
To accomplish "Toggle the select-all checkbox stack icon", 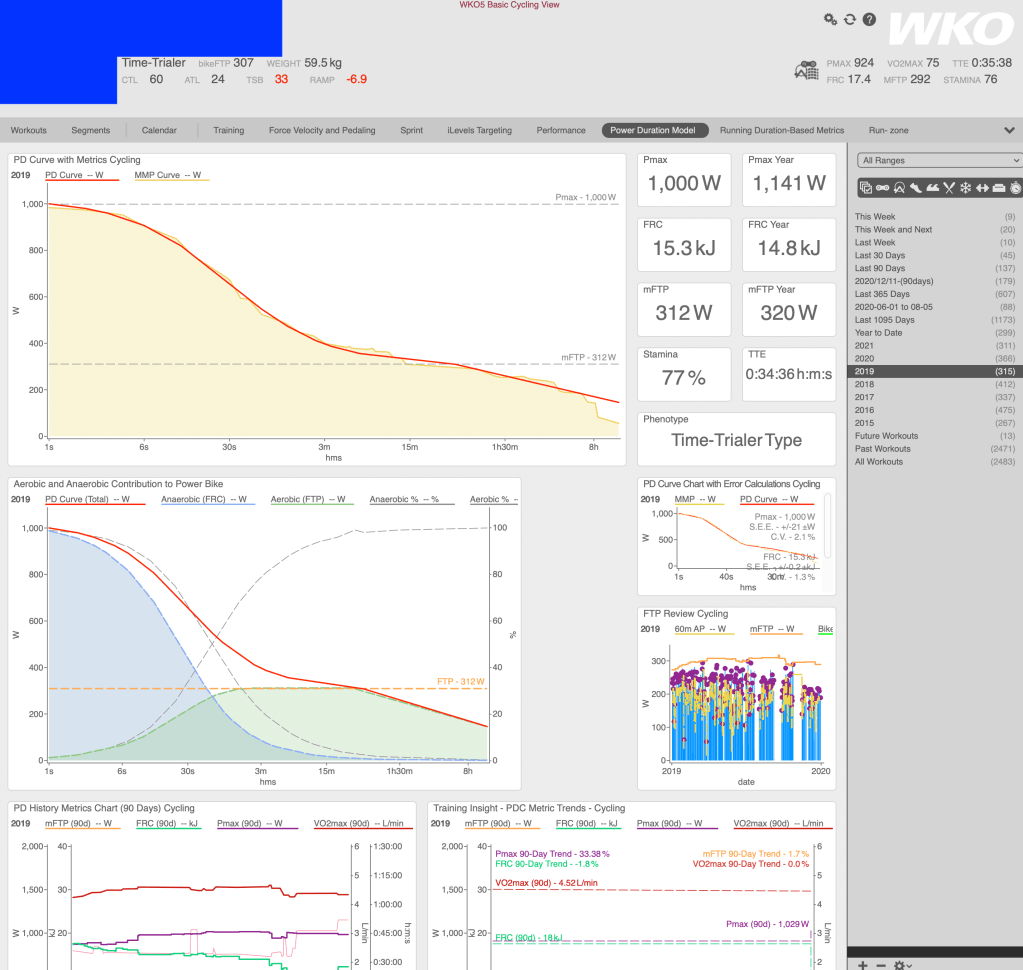I will tap(866, 187).
